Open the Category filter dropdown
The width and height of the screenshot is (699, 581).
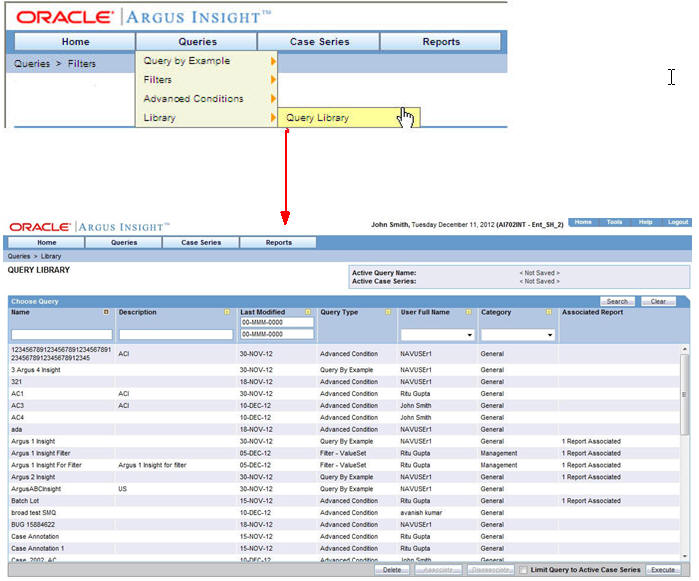(550, 335)
